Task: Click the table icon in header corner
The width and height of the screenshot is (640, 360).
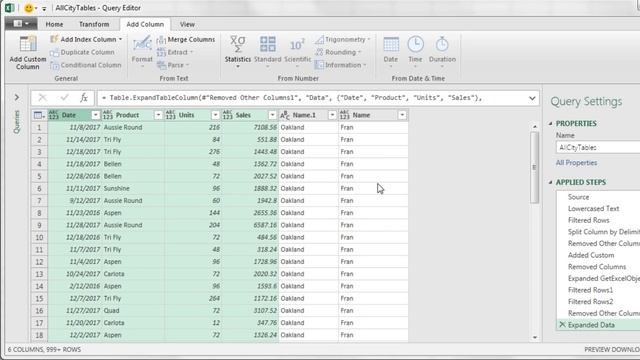Action: 39,115
